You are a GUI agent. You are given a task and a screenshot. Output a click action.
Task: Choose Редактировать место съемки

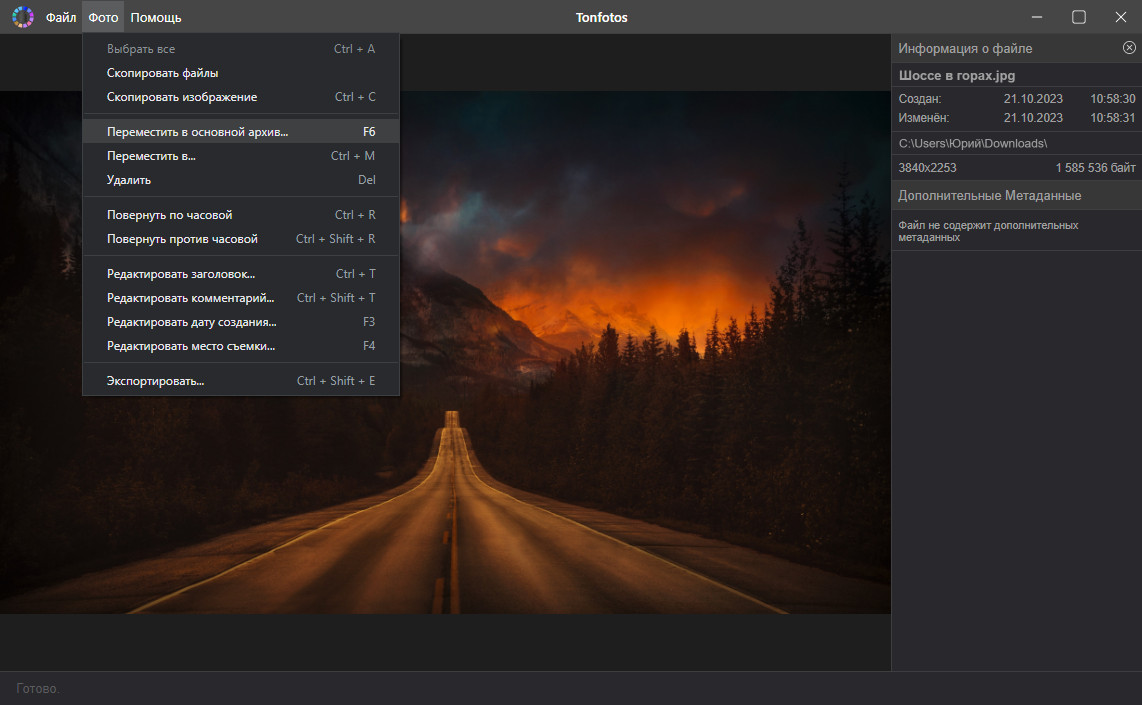coord(191,346)
